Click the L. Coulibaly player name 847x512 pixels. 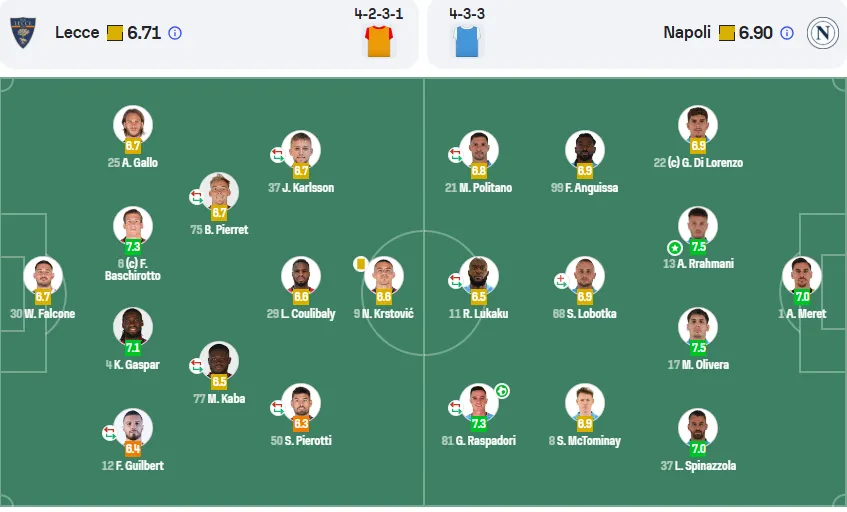pos(308,314)
